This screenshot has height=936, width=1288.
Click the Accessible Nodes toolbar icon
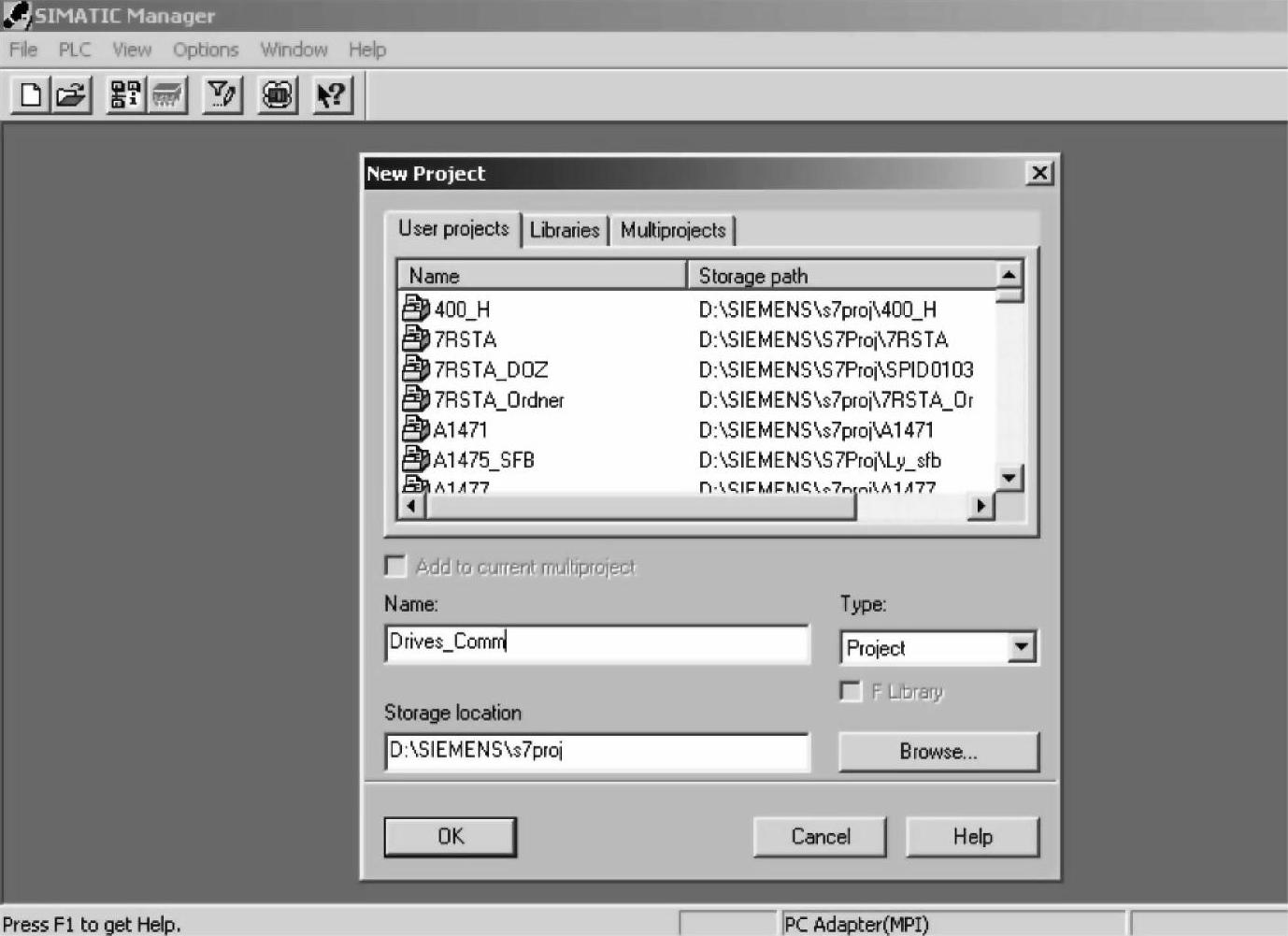coord(125,94)
